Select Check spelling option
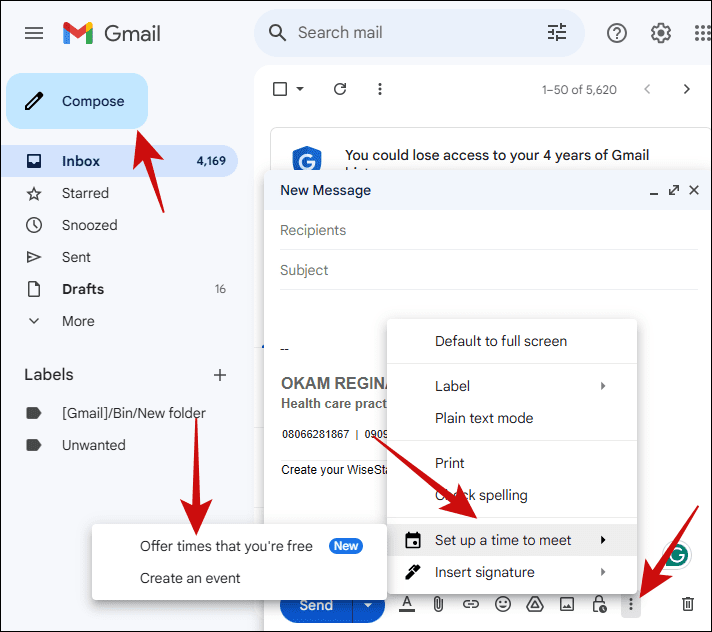Image resolution: width=712 pixels, height=632 pixels. tap(512, 495)
